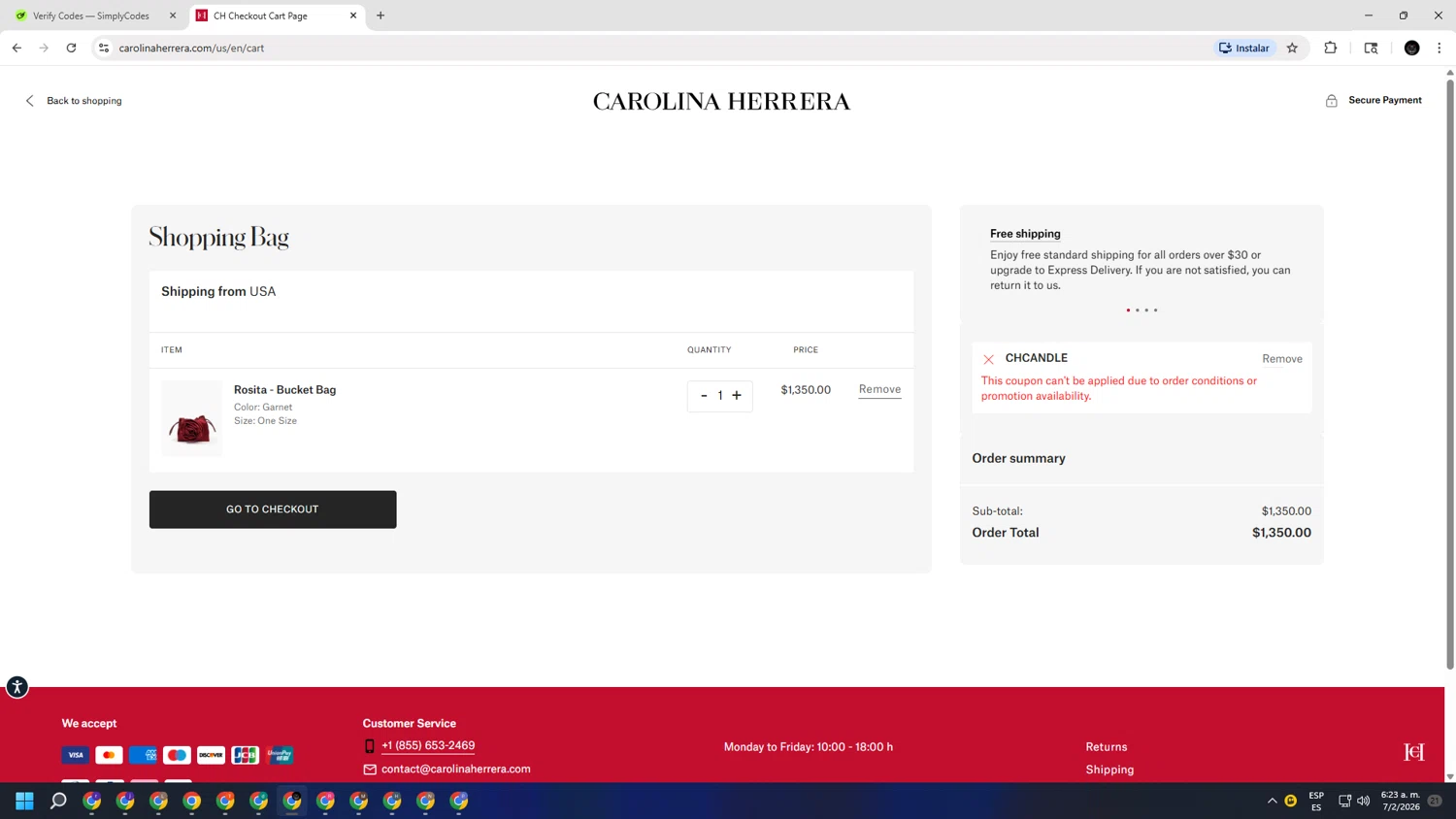Remove the CHCANDLE coupon
The image size is (1456, 819).
point(1281,359)
